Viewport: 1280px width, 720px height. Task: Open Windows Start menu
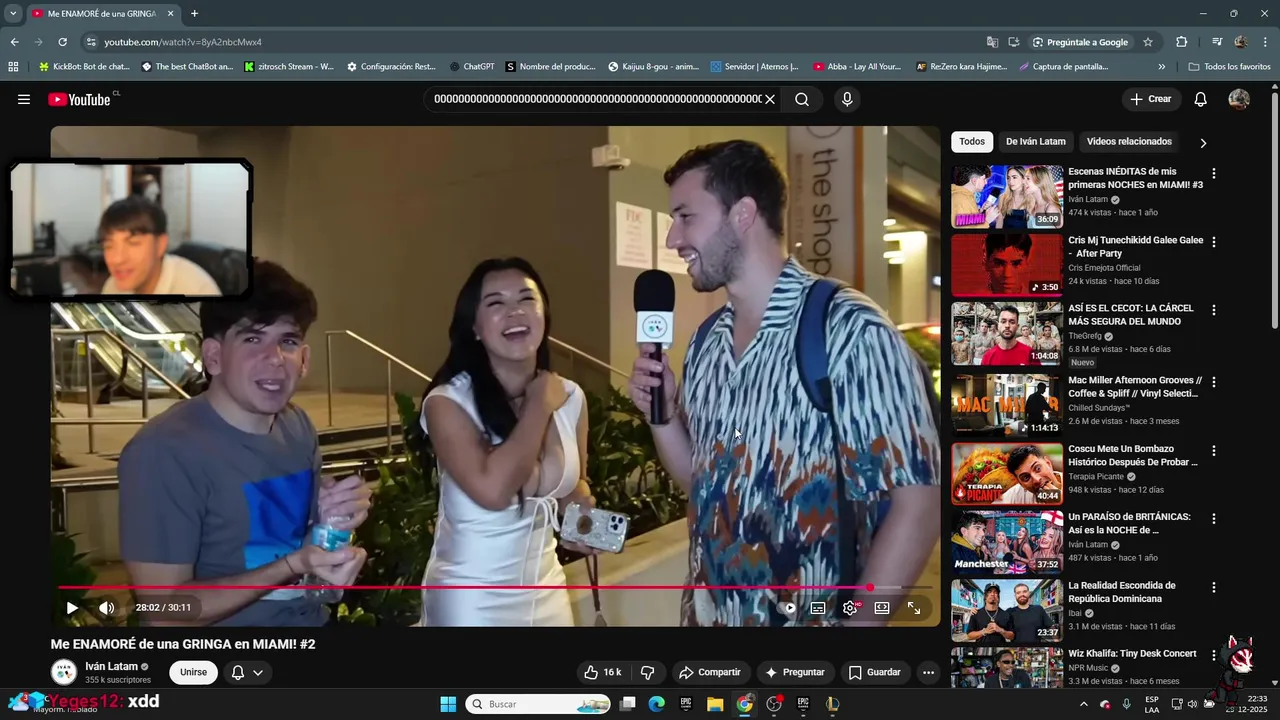(448, 704)
